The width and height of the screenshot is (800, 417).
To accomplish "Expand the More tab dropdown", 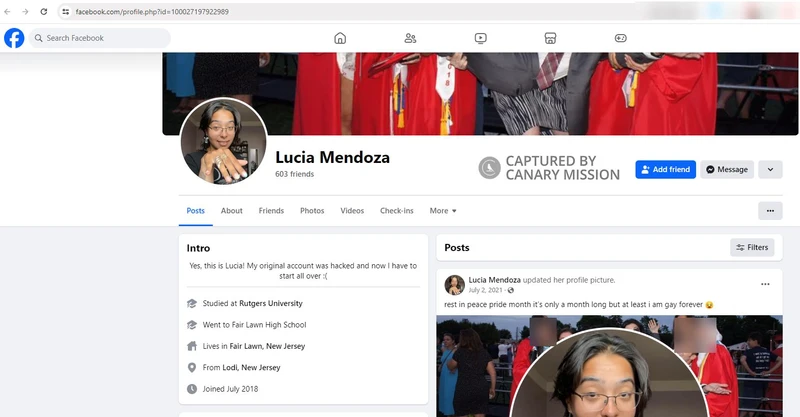I will (443, 211).
